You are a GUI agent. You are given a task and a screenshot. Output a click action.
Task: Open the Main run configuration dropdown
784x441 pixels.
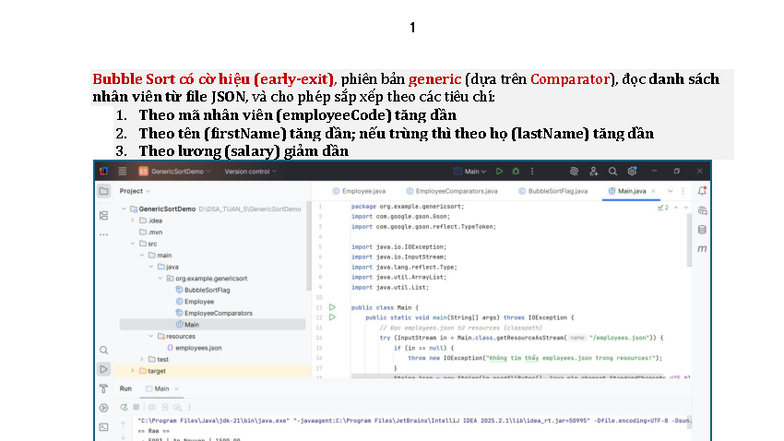click(x=472, y=172)
